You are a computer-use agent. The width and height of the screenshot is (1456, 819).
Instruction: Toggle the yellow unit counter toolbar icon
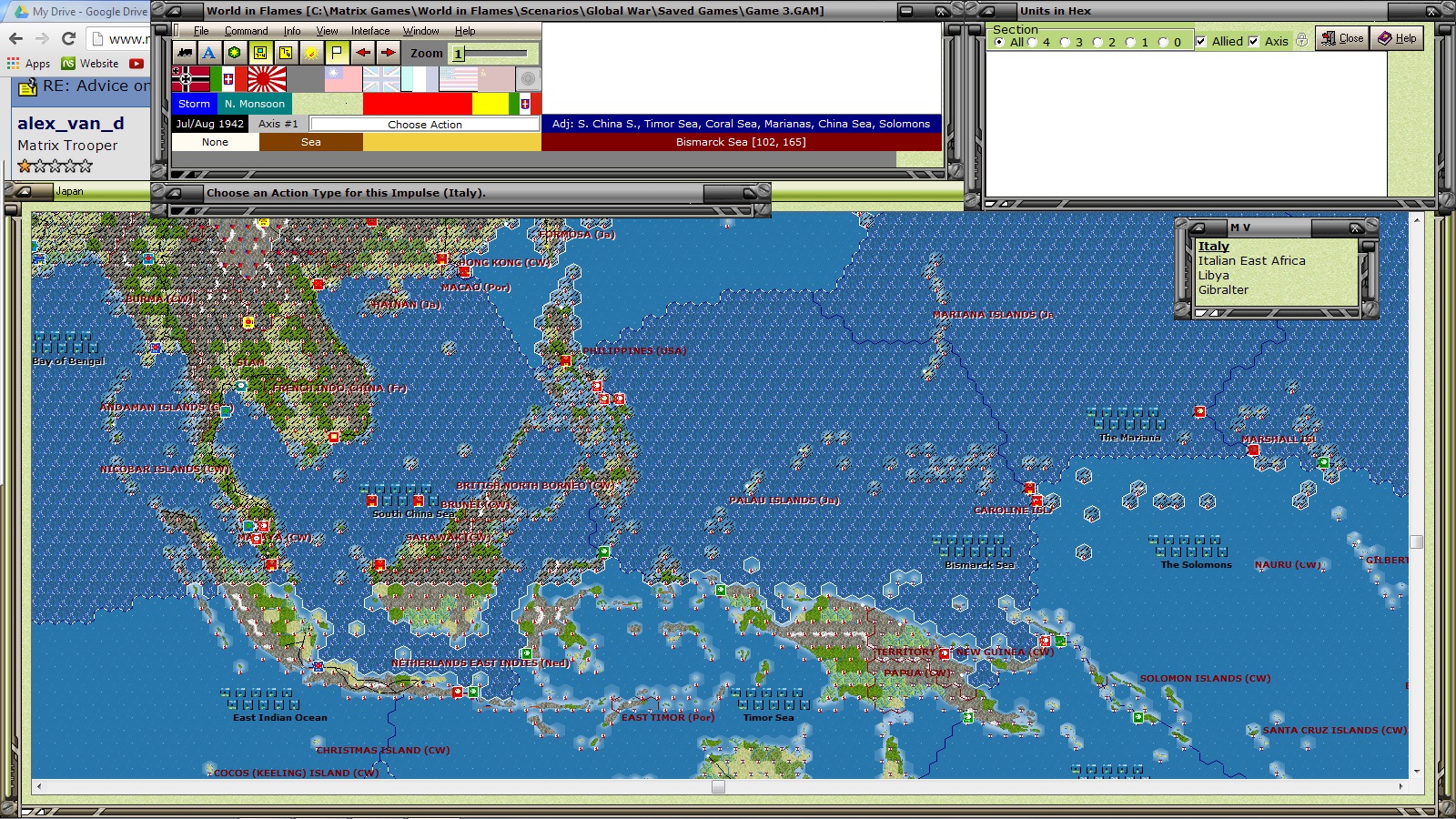(x=260, y=53)
